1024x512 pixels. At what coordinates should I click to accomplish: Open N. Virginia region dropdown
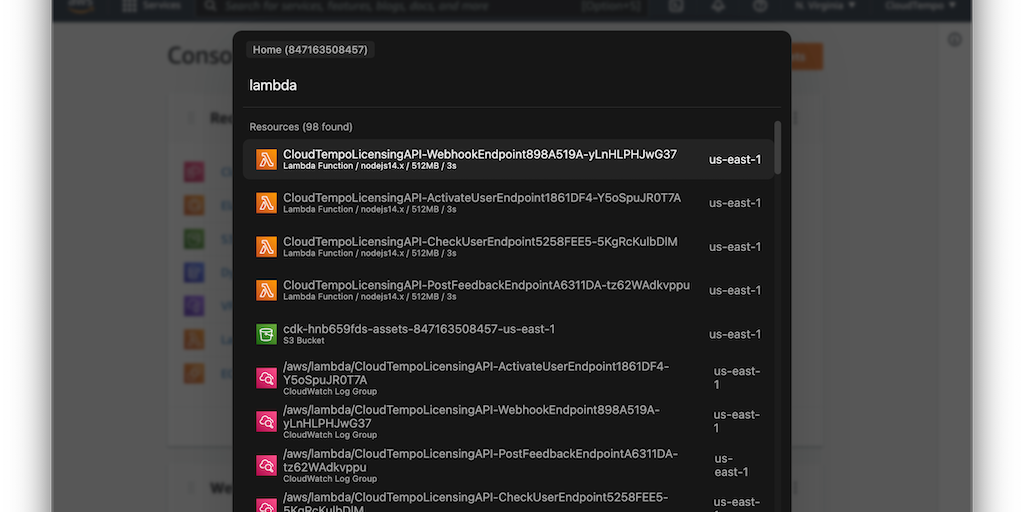click(x=825, y=6)
